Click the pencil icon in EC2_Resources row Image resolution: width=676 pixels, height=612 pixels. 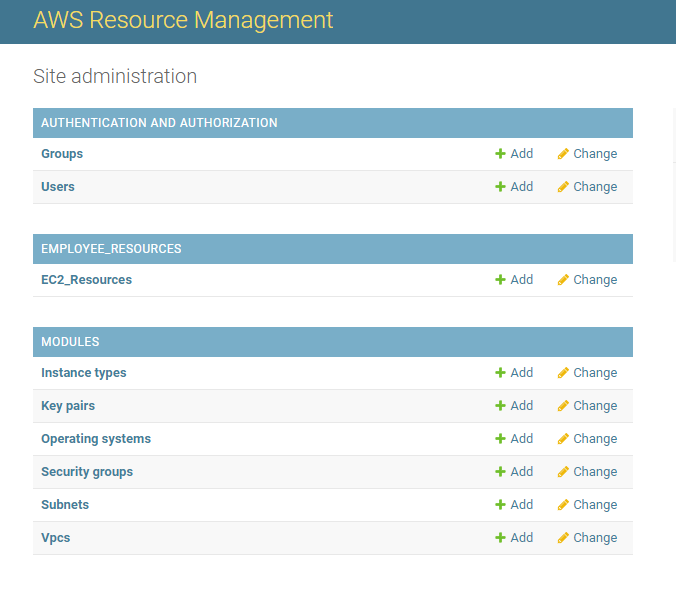point(563,280)
